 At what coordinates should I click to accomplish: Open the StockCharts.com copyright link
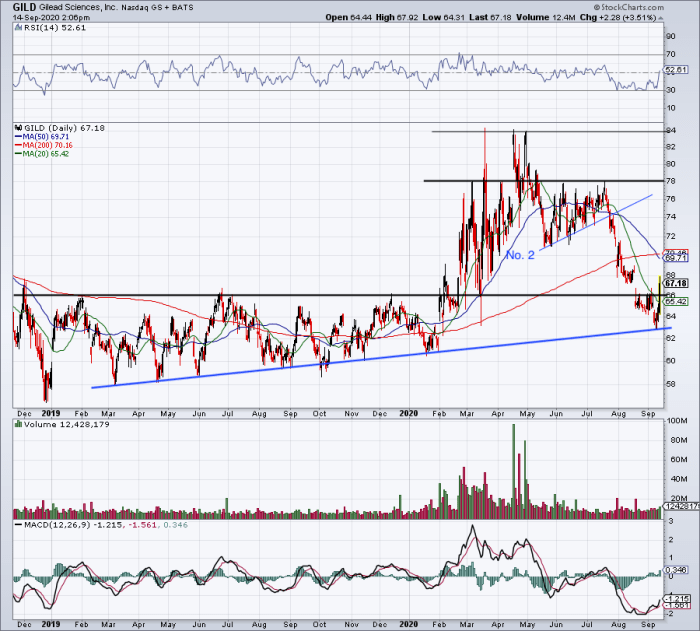tap(629, 7)
